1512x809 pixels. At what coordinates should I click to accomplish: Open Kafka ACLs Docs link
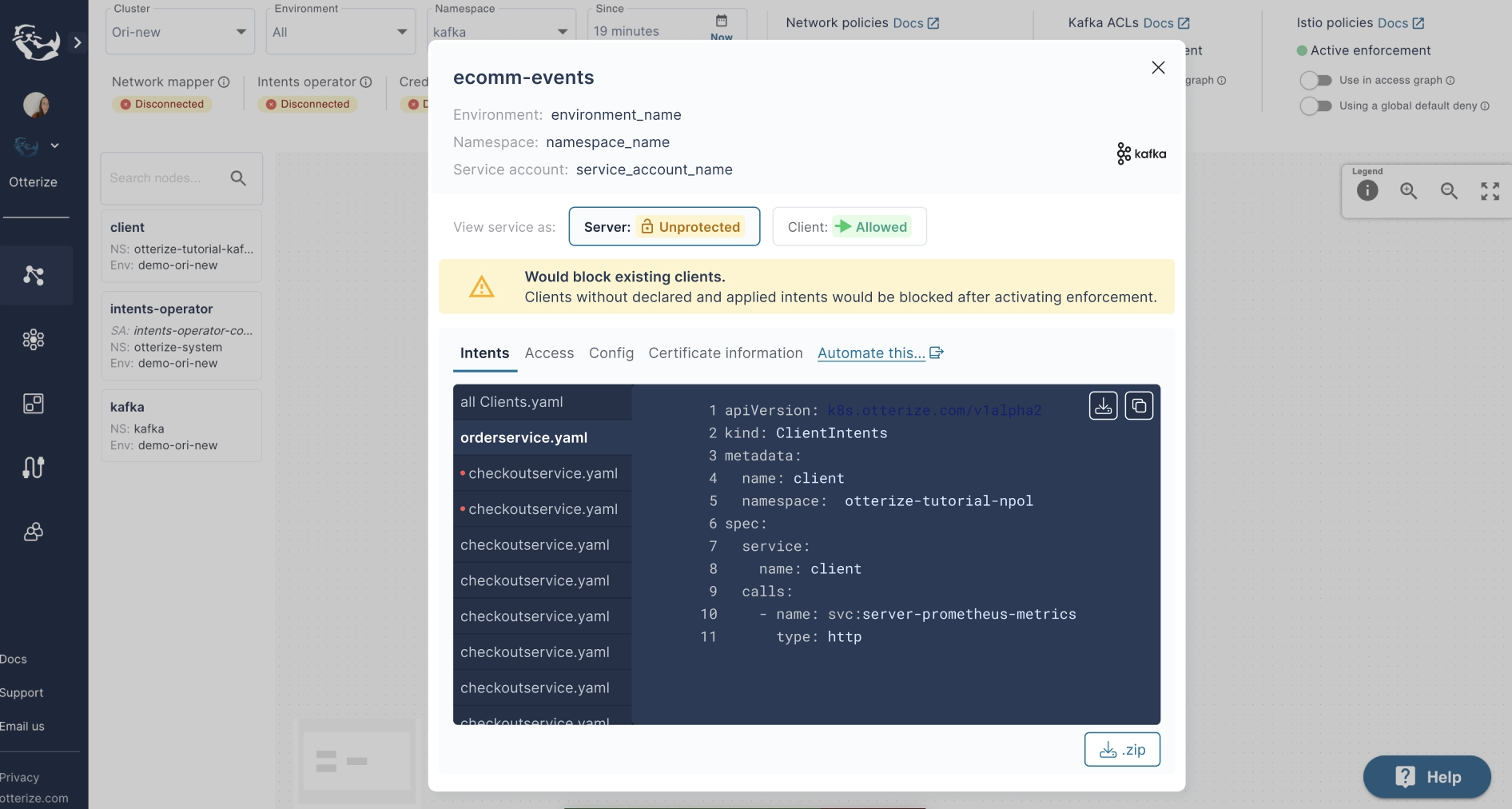coord(1167,23)
